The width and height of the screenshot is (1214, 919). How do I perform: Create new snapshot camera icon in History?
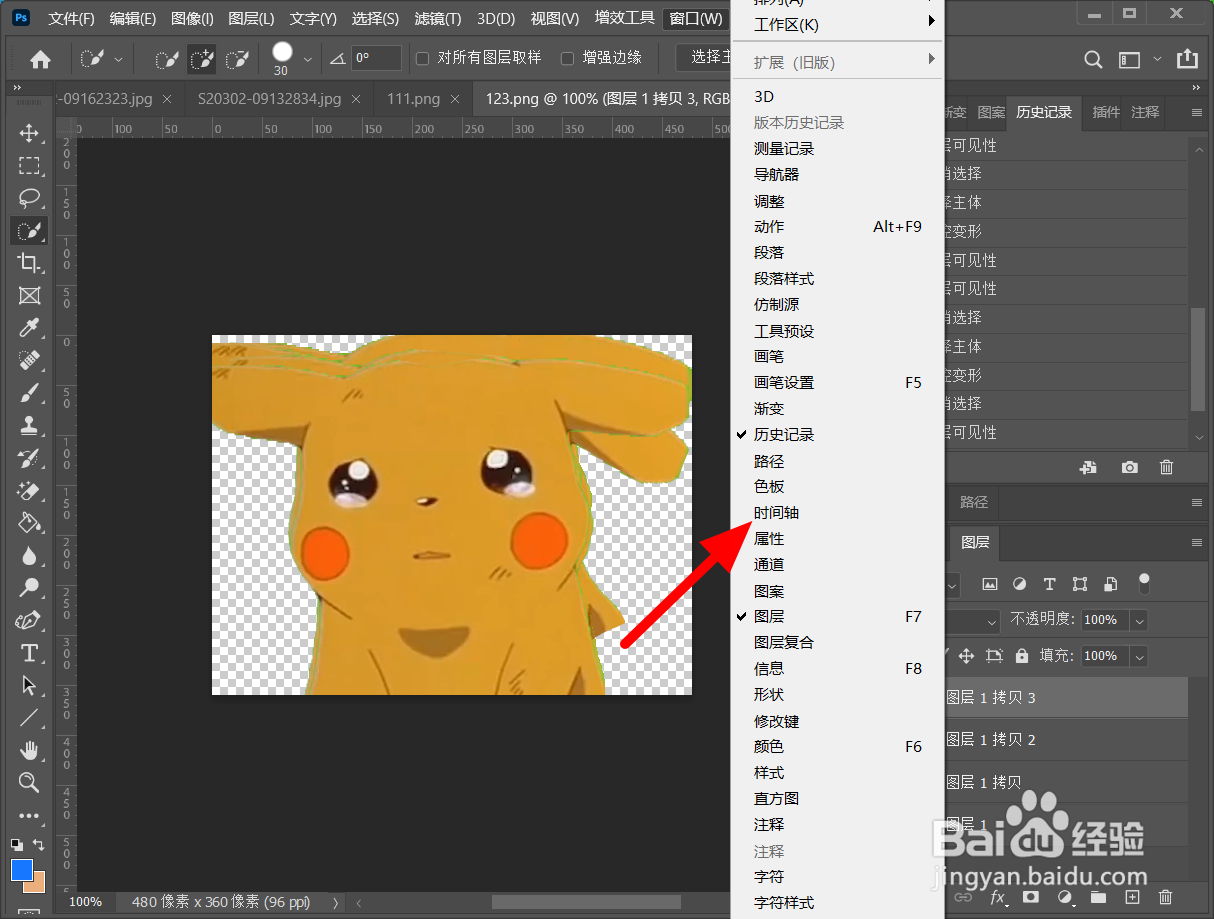click(x=1129, y=467)
